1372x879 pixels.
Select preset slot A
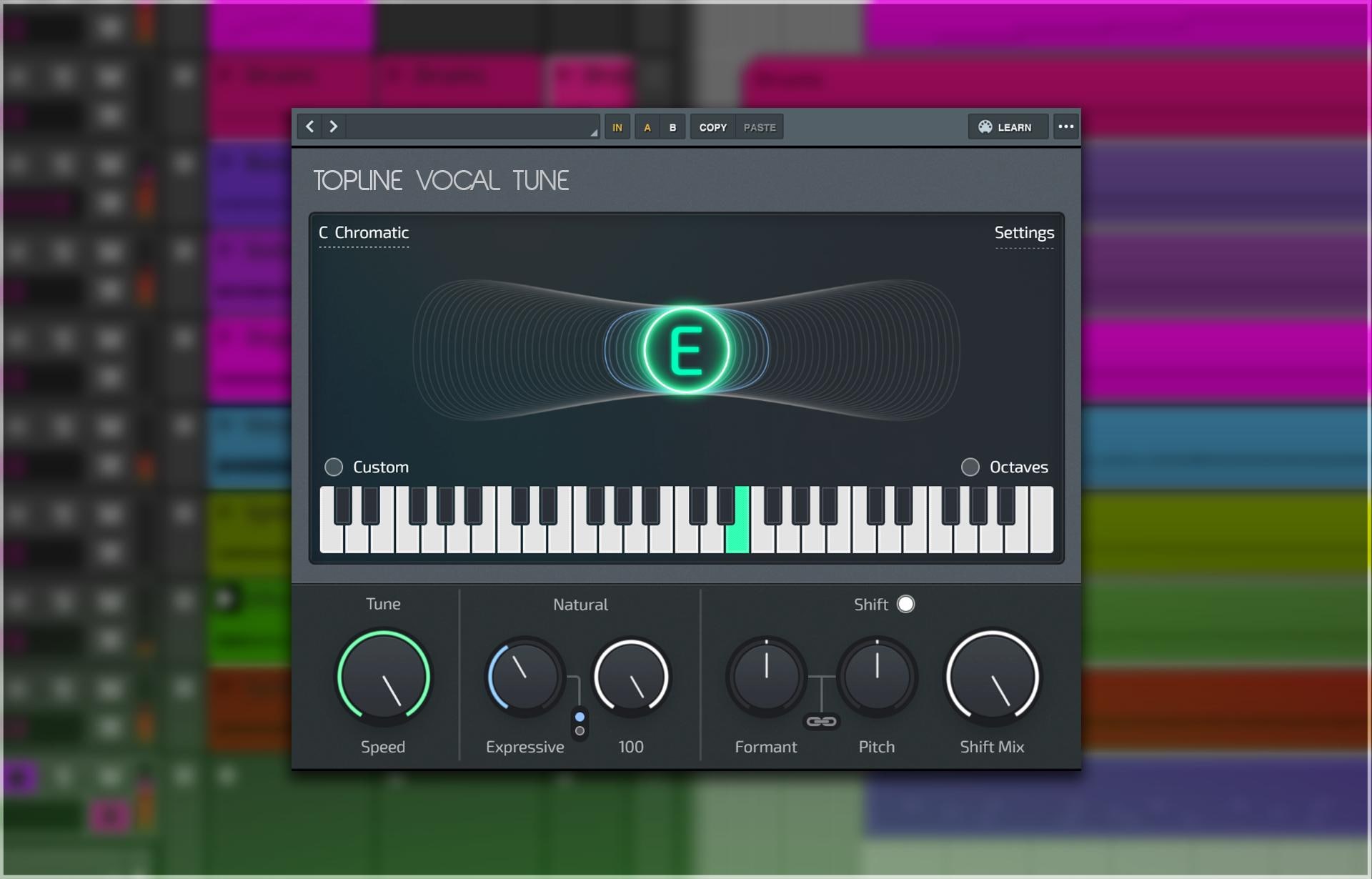(647, 127)
